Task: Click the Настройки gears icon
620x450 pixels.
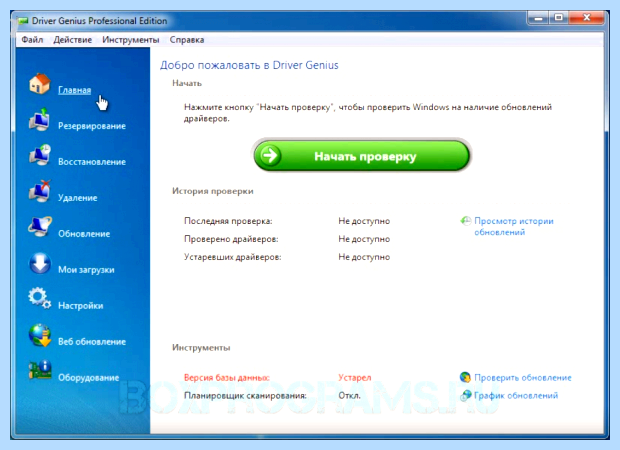Action: (x=40, y=299)
